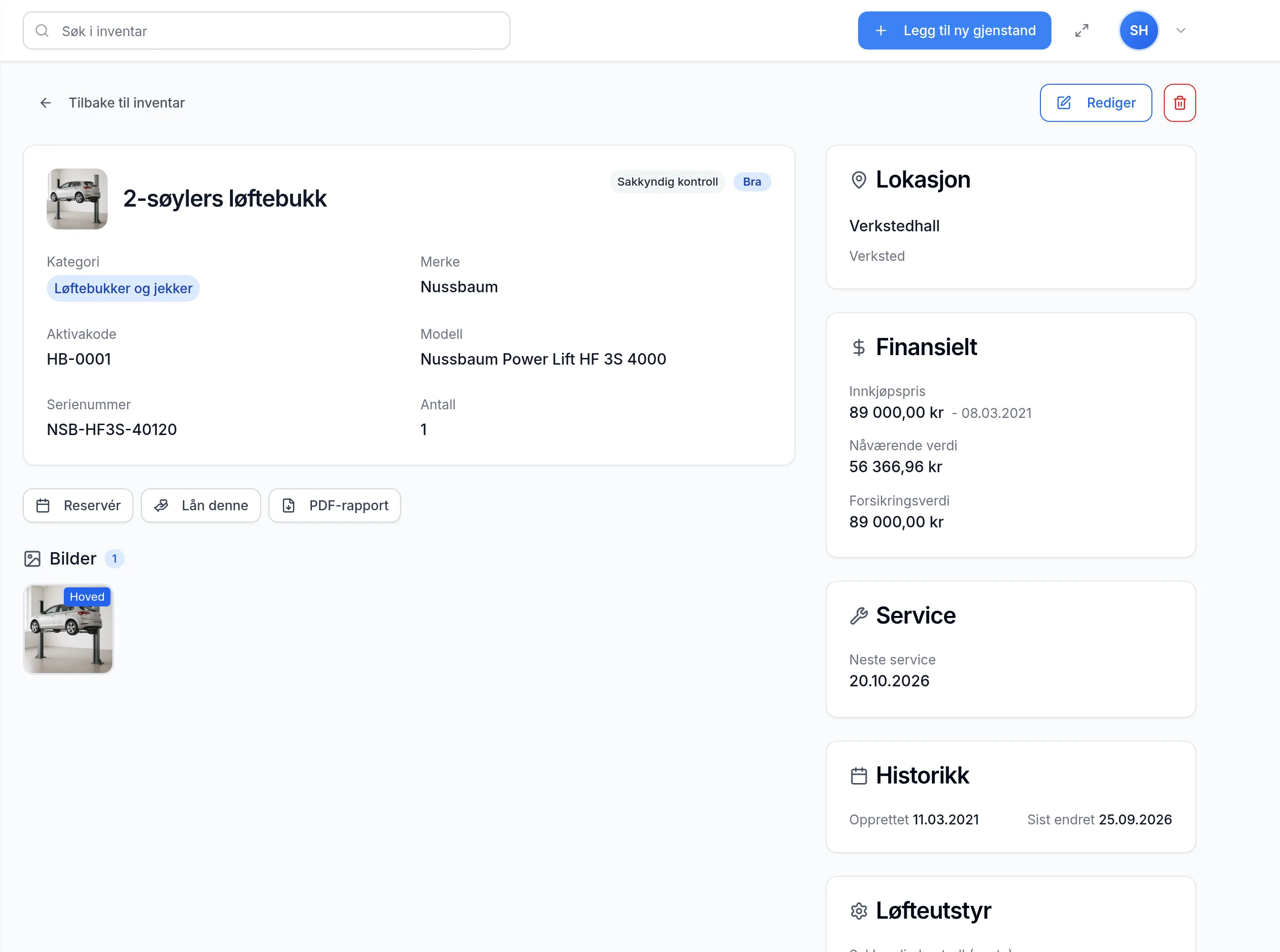Click the Bra condition badge
Viewport: 1280px width, 952px height.
pyautogui.click(x=751, y=181)
